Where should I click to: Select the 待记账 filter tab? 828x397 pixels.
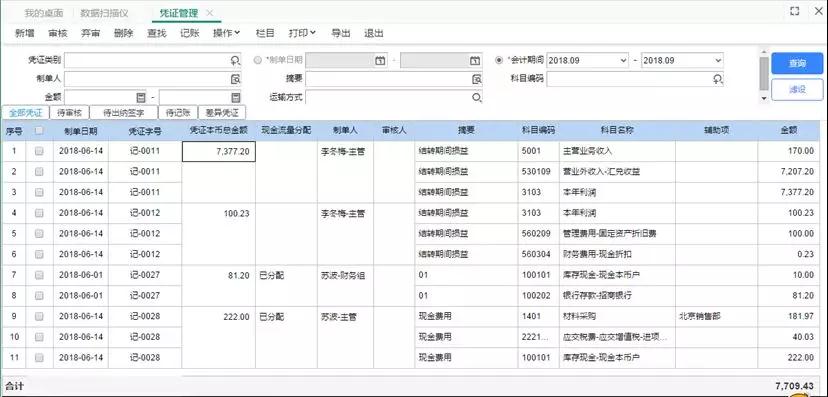pos(178,112)
